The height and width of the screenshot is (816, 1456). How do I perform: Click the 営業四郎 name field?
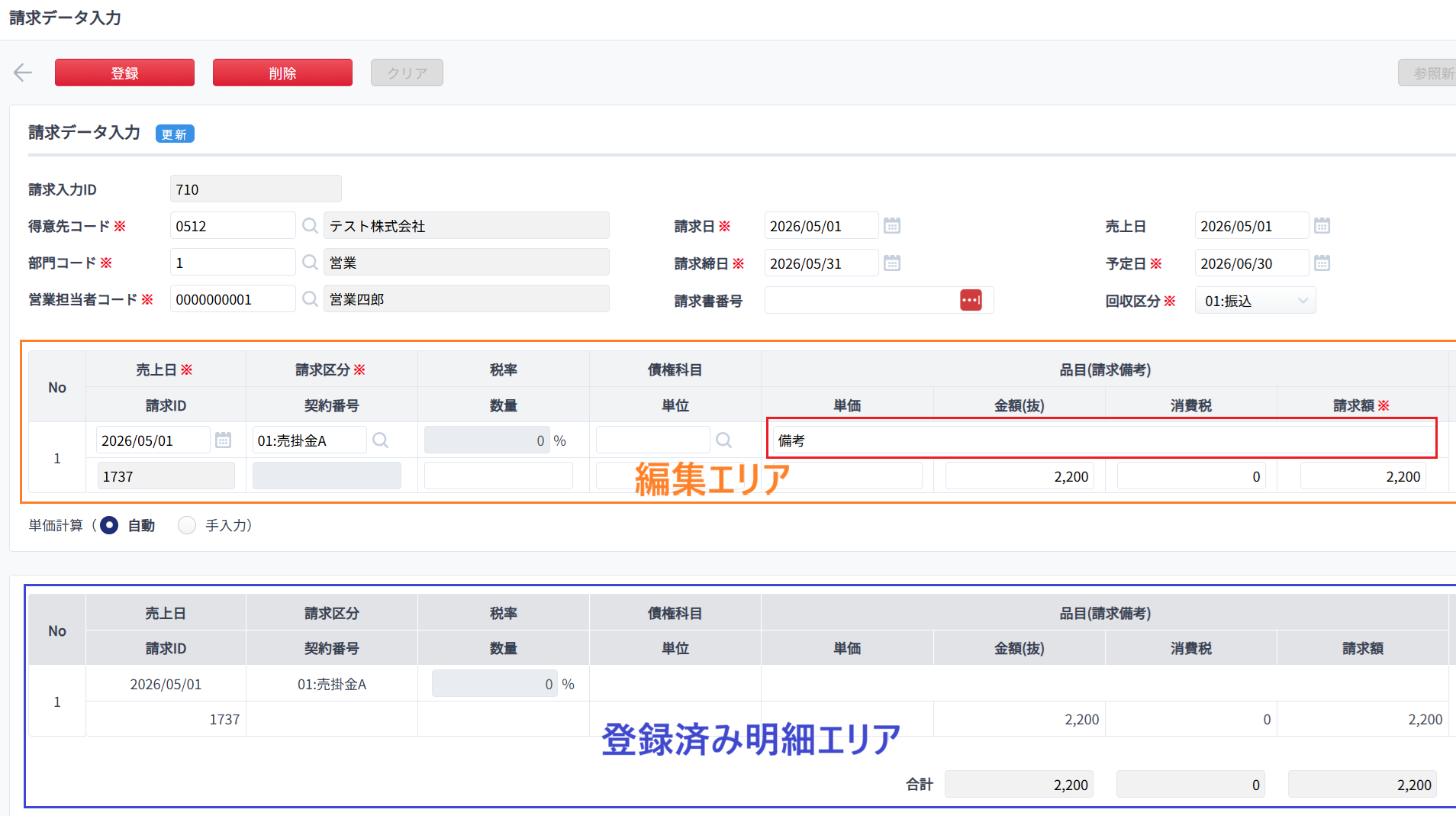coord(466,299)
